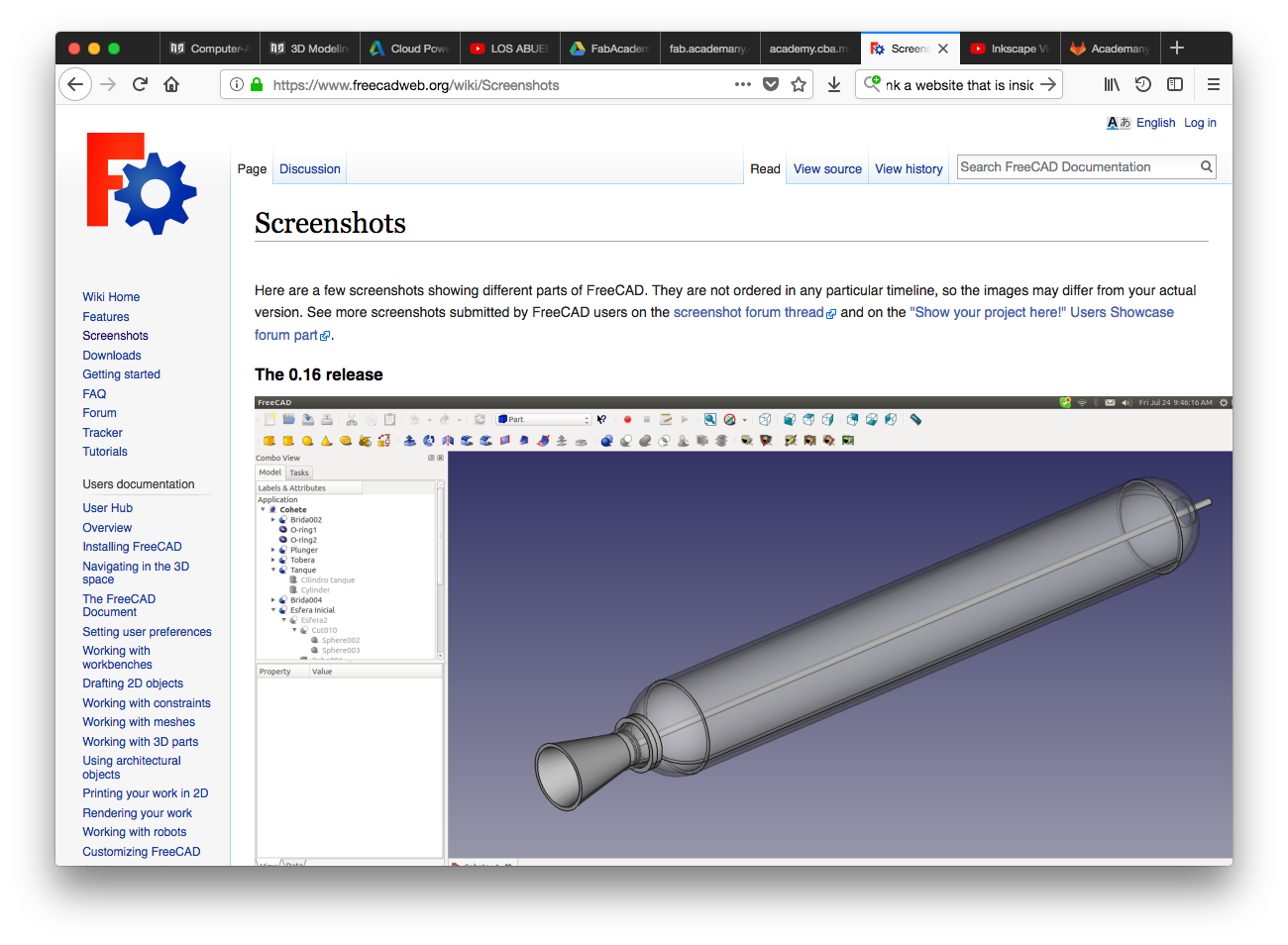Switch to the Academany GitLab tab
The width and height of the screenshot is (1288, 945).
[1110, 49]
